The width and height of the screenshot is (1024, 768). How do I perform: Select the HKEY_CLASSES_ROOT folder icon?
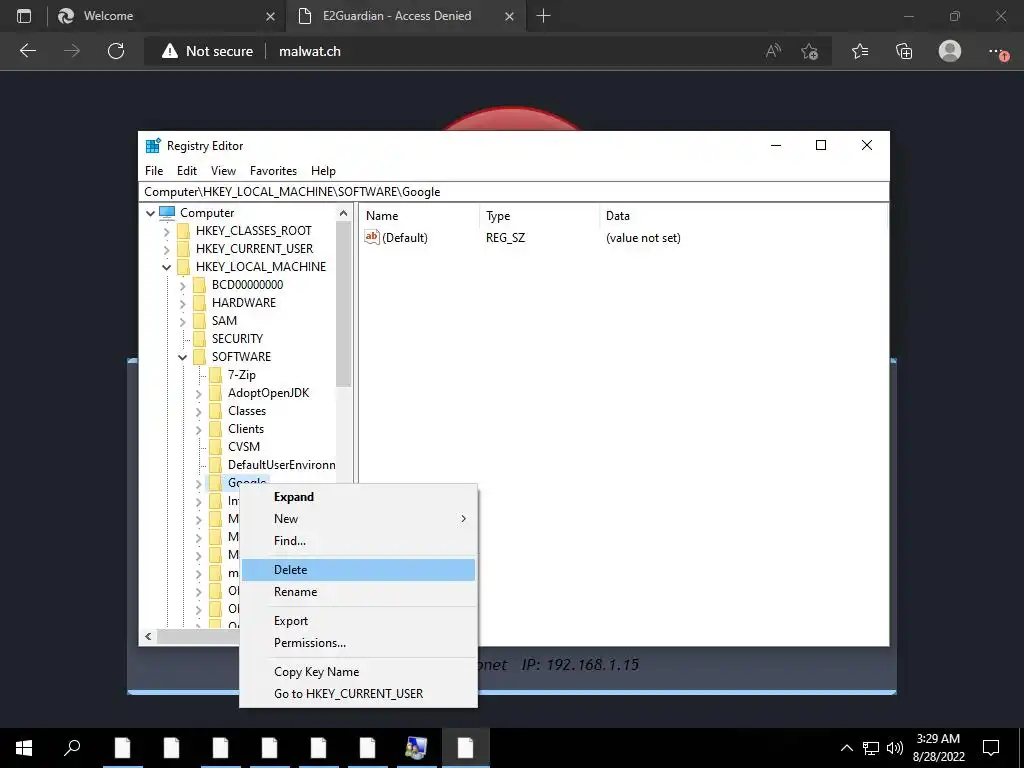point(184,231)
